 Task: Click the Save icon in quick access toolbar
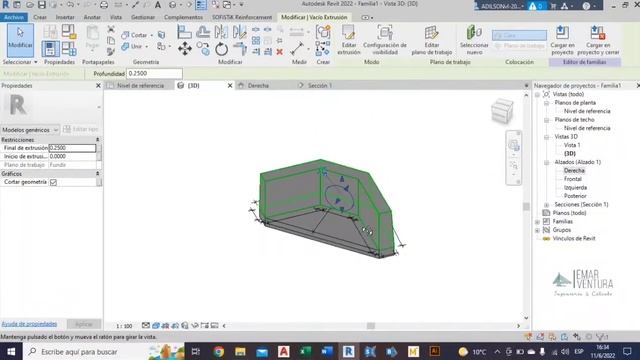point(42,5)
